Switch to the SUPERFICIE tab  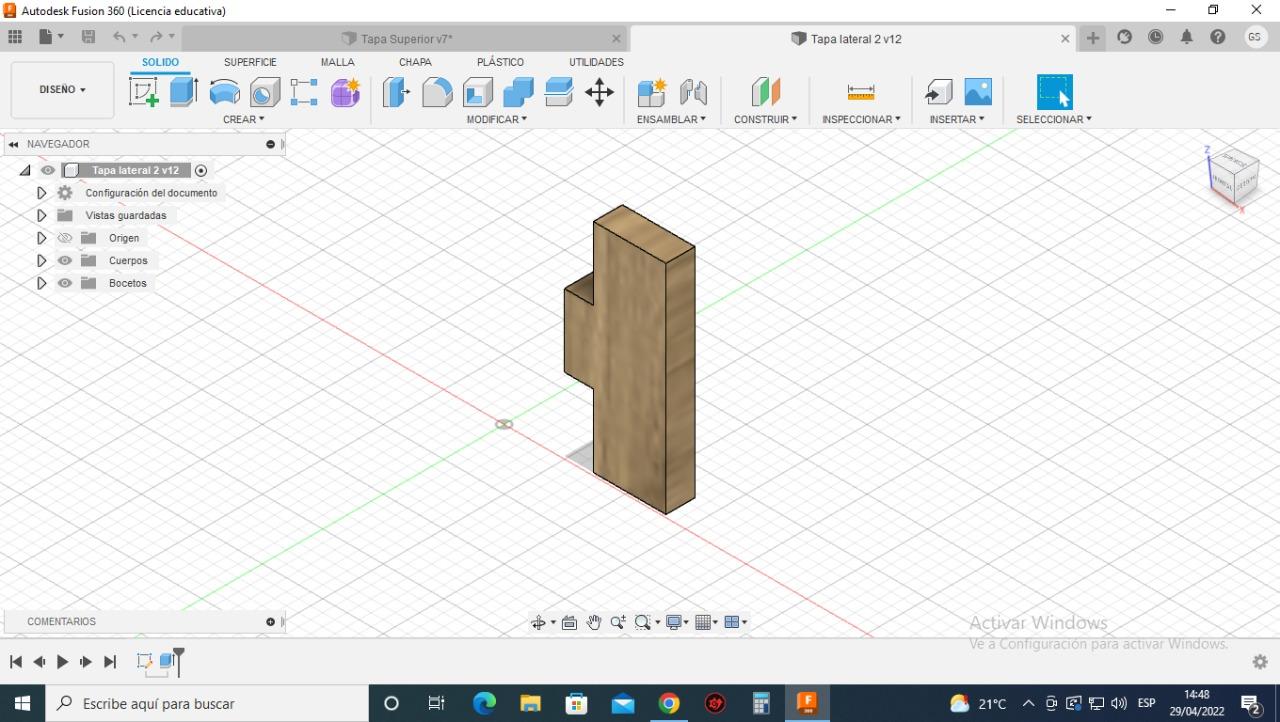point(250,62)
